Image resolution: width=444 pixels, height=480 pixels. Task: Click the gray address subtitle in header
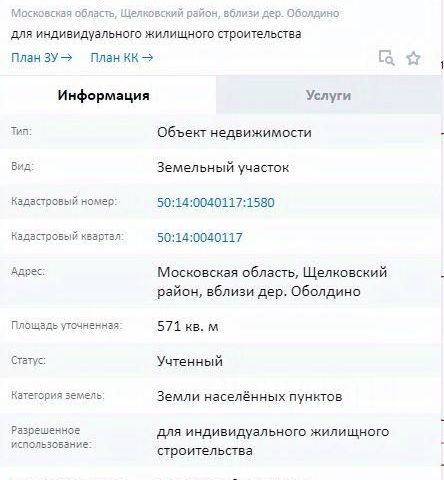tap(175, 13)
